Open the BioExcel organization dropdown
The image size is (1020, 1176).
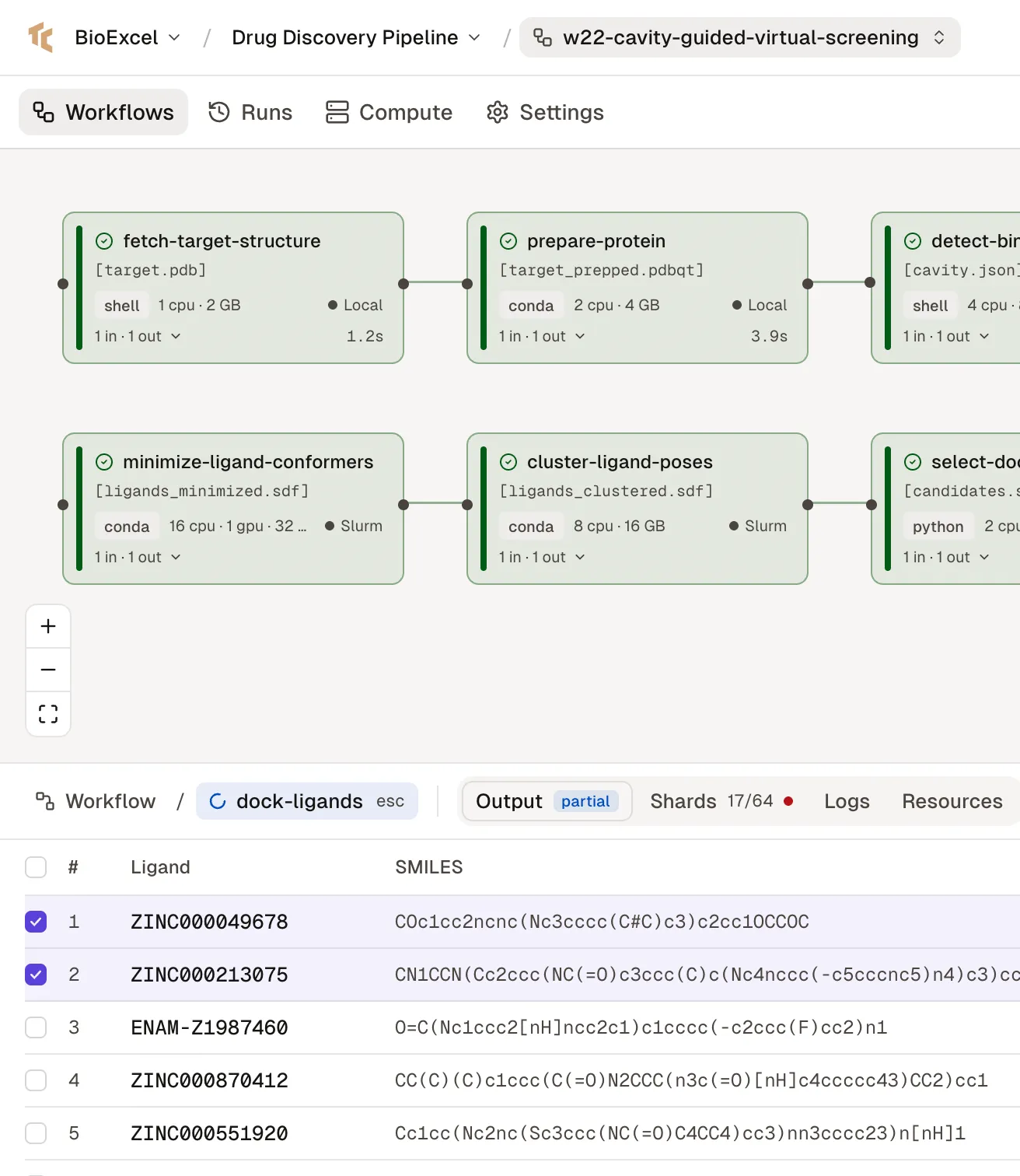pos(127,37)
